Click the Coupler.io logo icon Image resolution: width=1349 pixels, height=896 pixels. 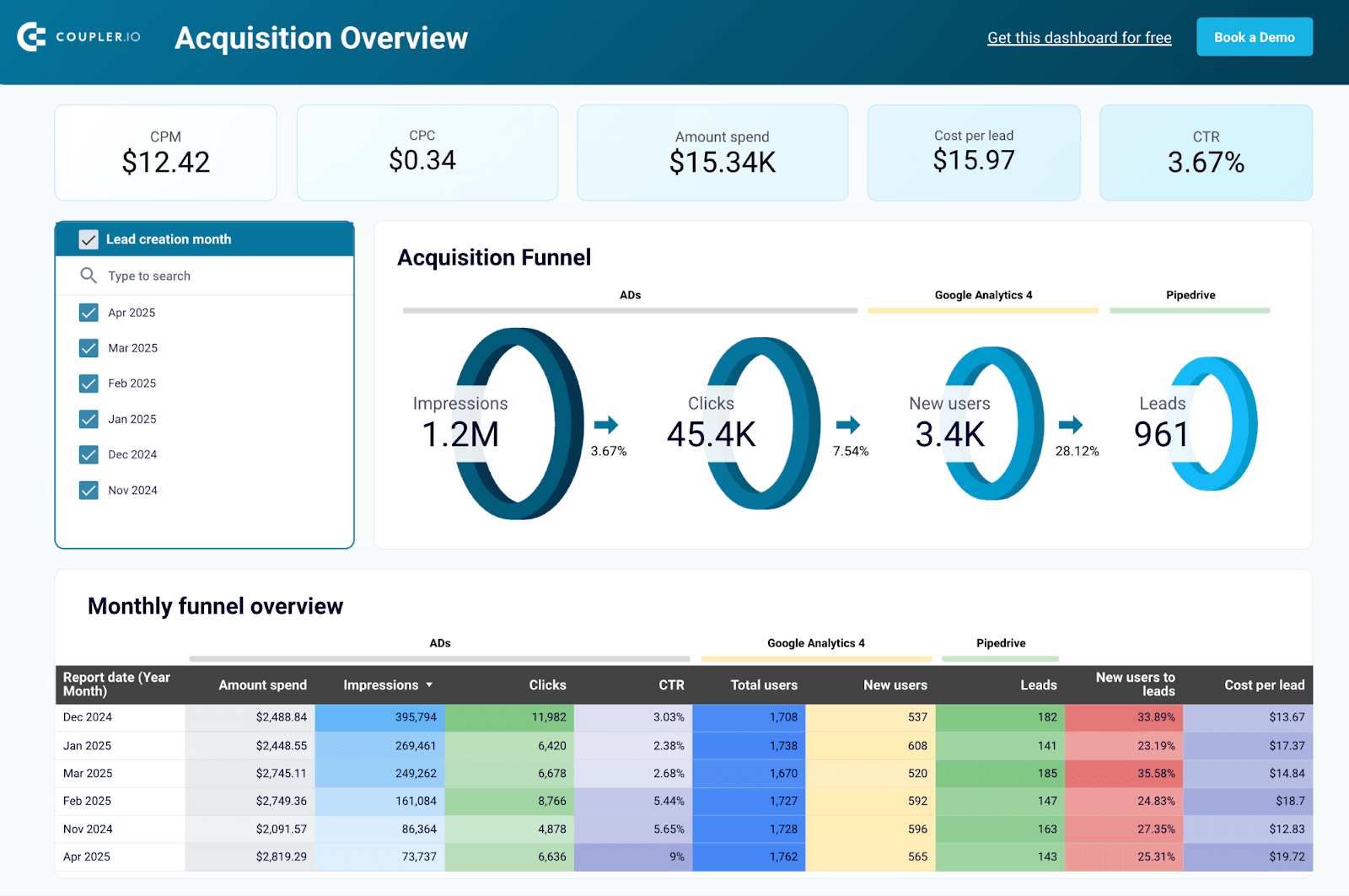pyautogui.click(x=30, y=37)
